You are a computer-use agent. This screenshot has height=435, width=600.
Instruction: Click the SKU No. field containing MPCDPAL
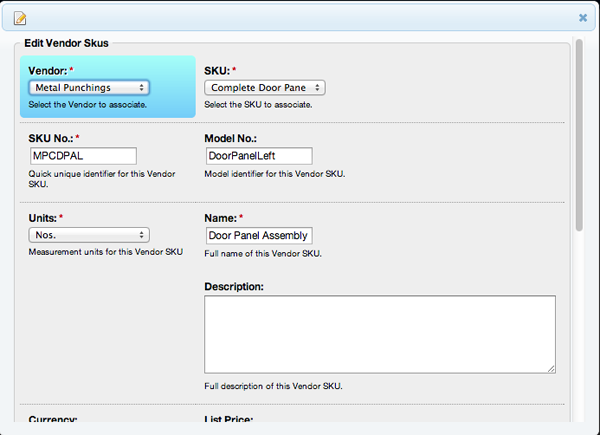click(83, 156)
